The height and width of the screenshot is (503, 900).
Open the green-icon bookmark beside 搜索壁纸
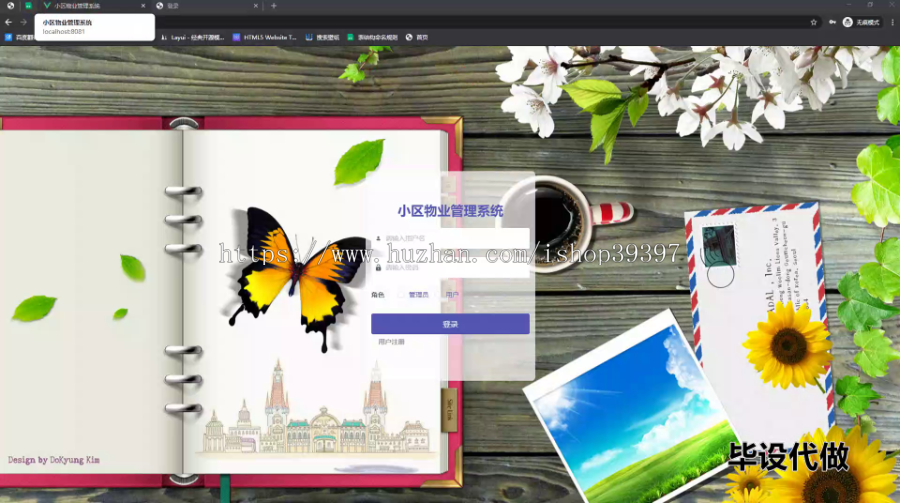point(372,37)
